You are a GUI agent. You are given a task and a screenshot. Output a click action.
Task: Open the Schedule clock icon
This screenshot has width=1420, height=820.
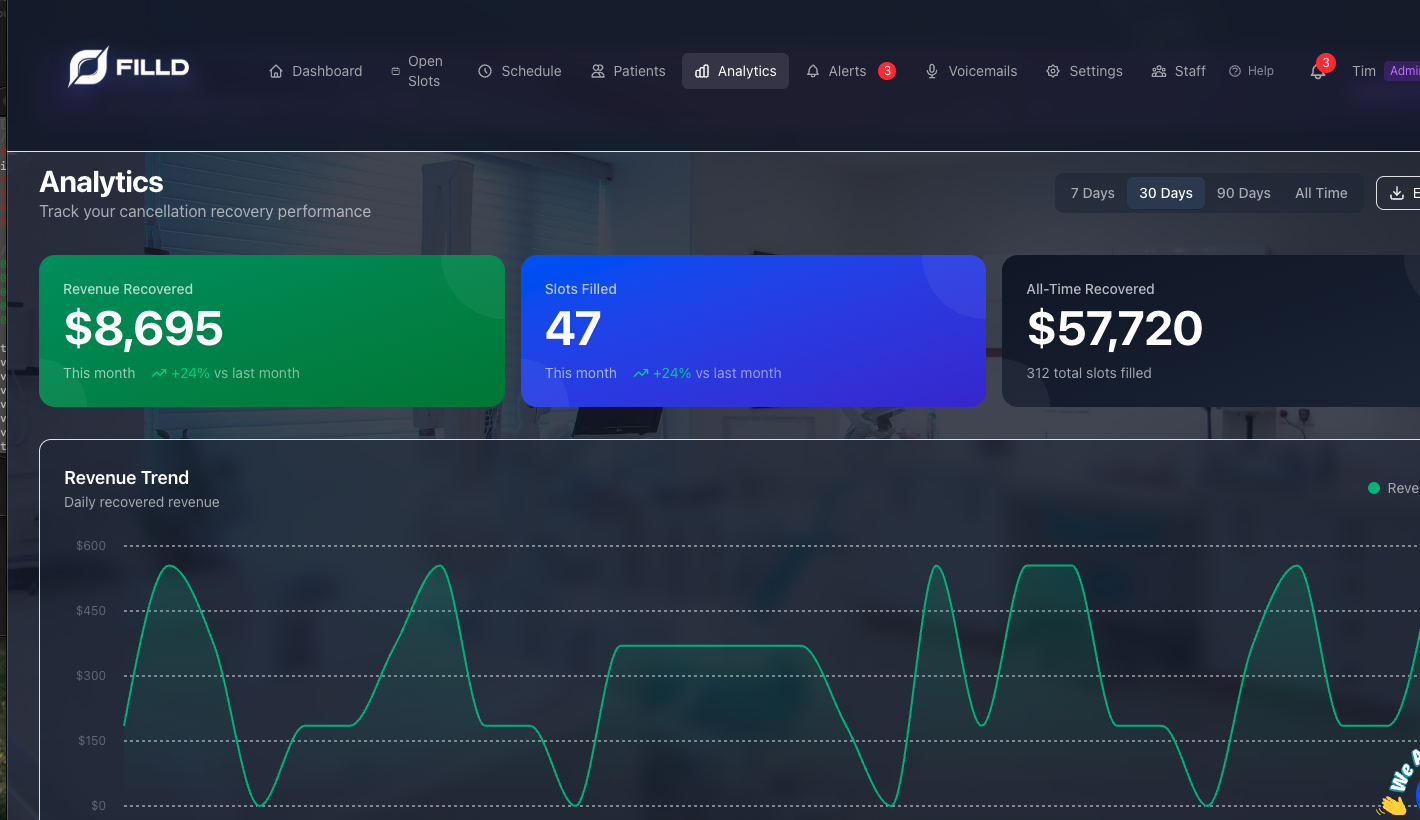pyautogui.click(x=486, y=71)
